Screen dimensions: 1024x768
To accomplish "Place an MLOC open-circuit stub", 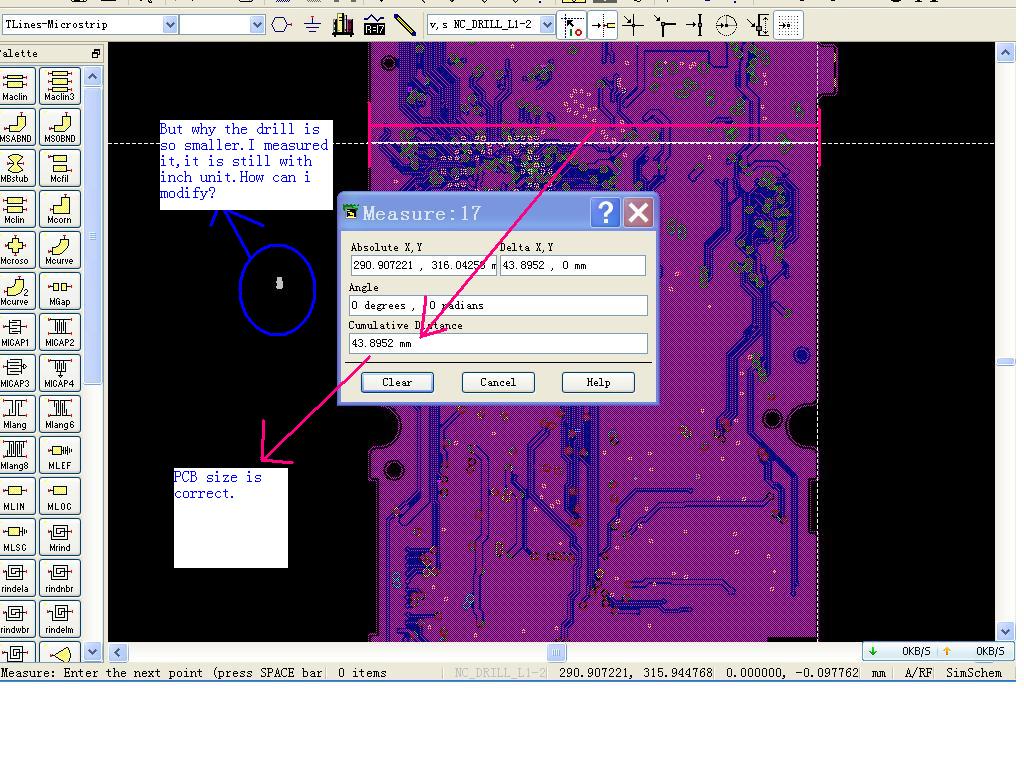I will 59,497.
